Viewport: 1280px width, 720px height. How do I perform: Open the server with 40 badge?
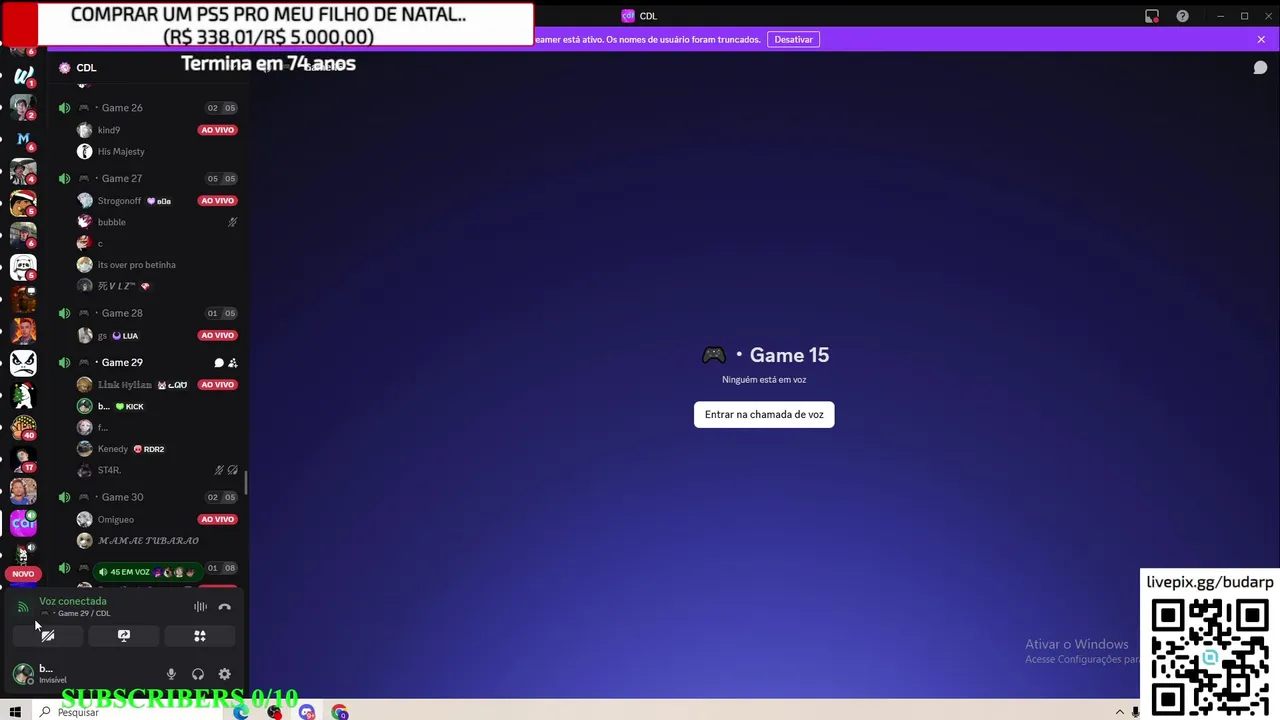click(23, 427)
